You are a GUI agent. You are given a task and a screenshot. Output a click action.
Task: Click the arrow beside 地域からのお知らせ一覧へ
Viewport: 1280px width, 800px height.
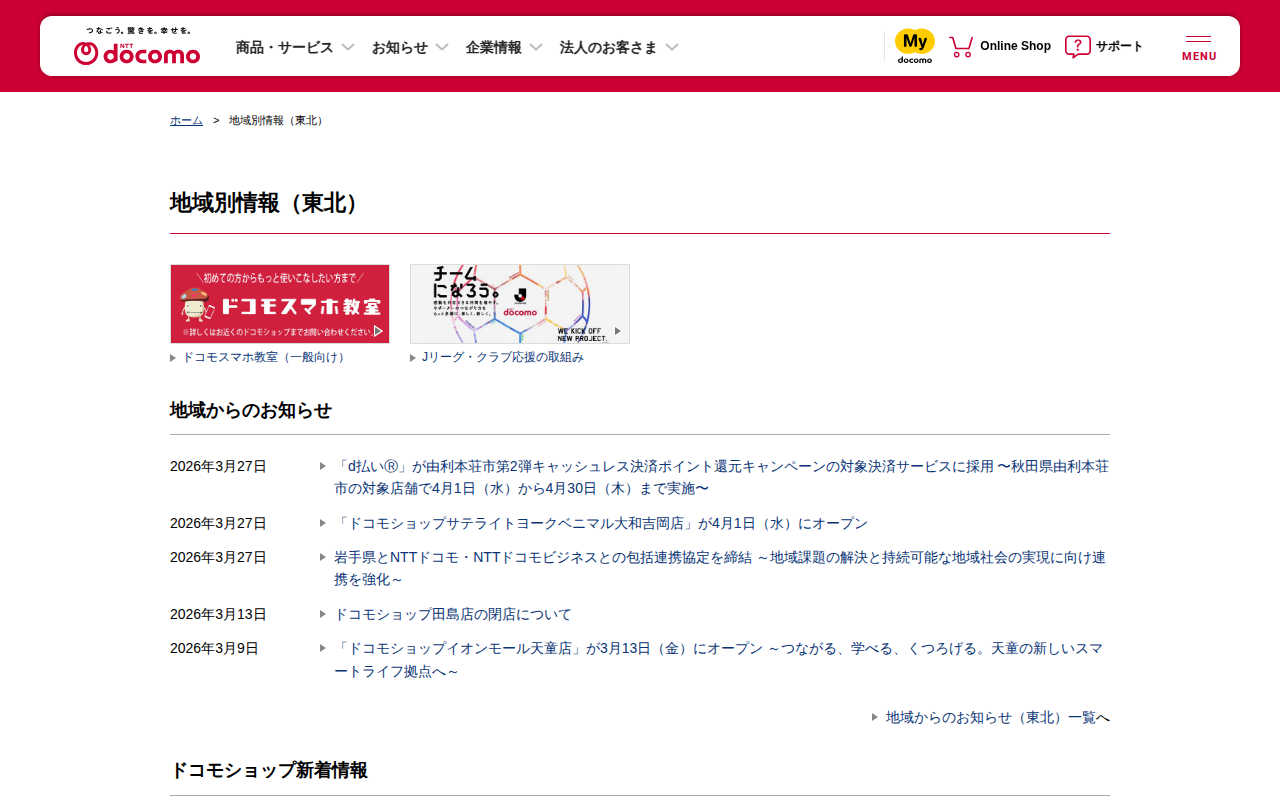[875, 717]
